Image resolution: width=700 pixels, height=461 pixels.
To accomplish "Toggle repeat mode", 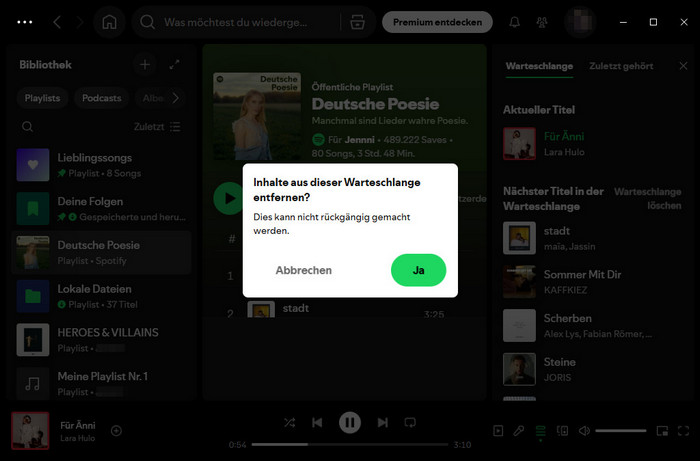I will tap(410, 422).
